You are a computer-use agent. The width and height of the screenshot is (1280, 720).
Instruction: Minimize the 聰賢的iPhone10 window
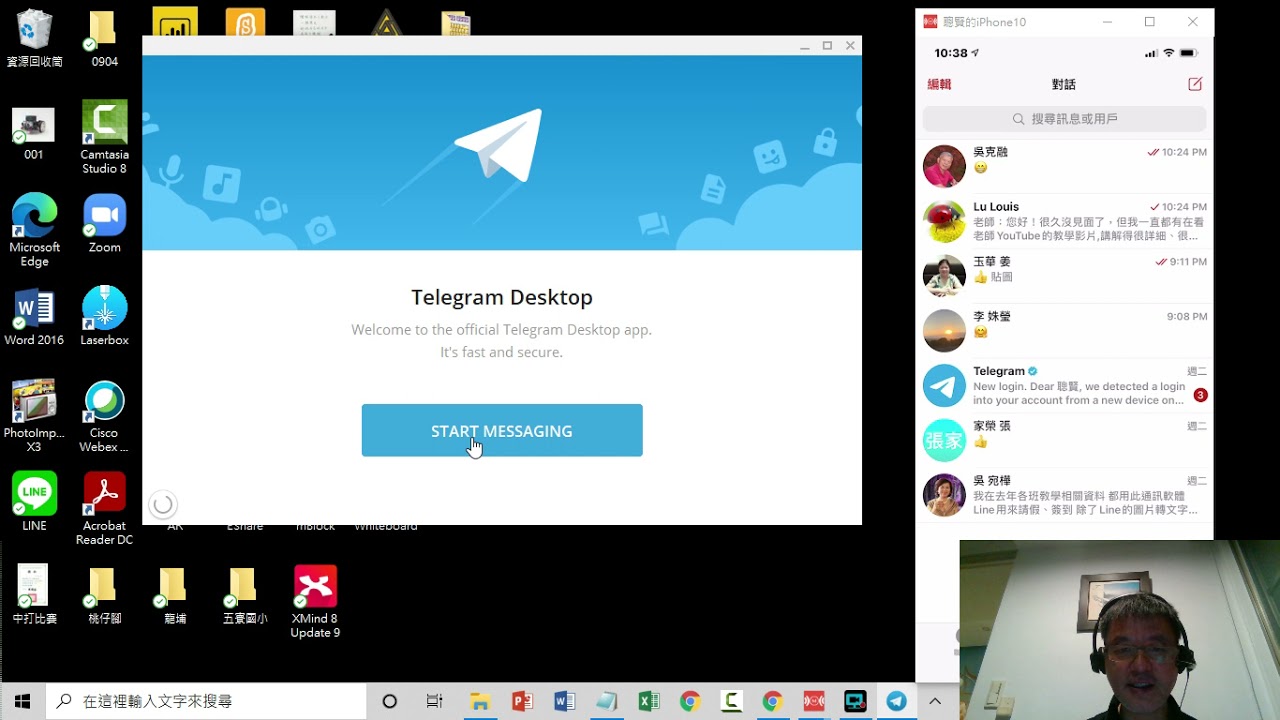click(x=1107, y=22)
